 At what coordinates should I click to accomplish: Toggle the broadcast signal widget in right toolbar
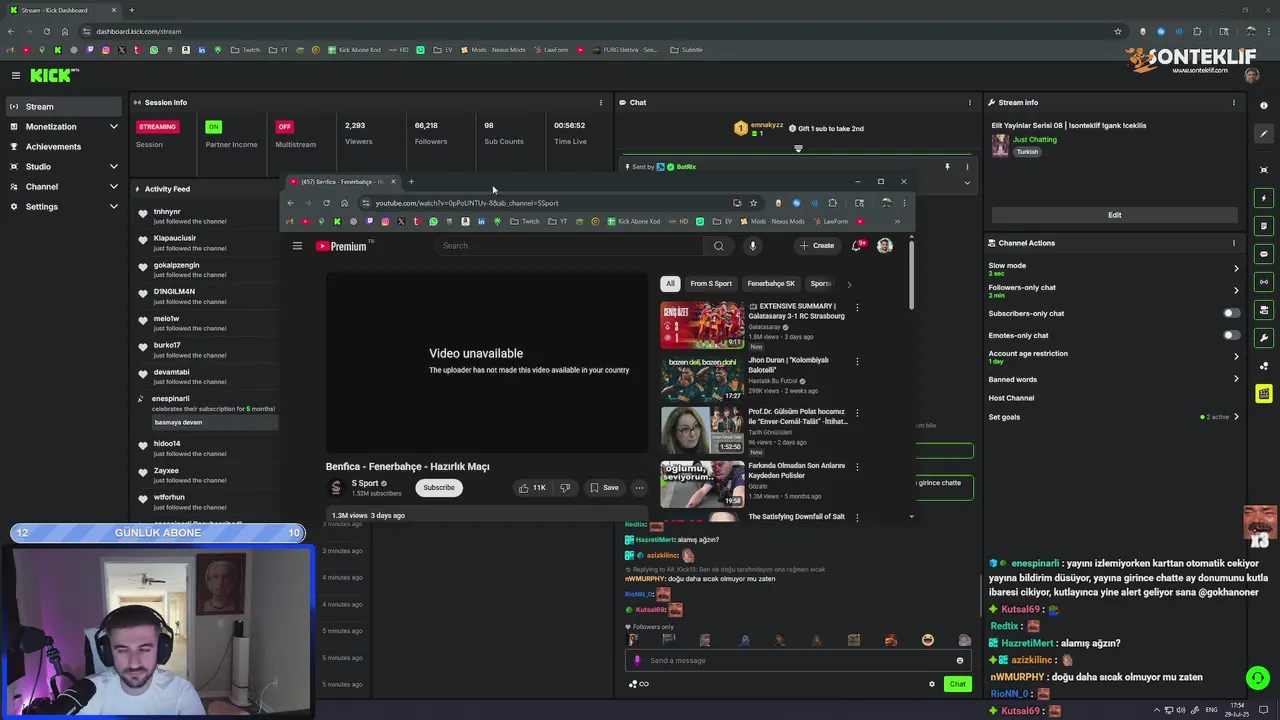(1264, 282)
